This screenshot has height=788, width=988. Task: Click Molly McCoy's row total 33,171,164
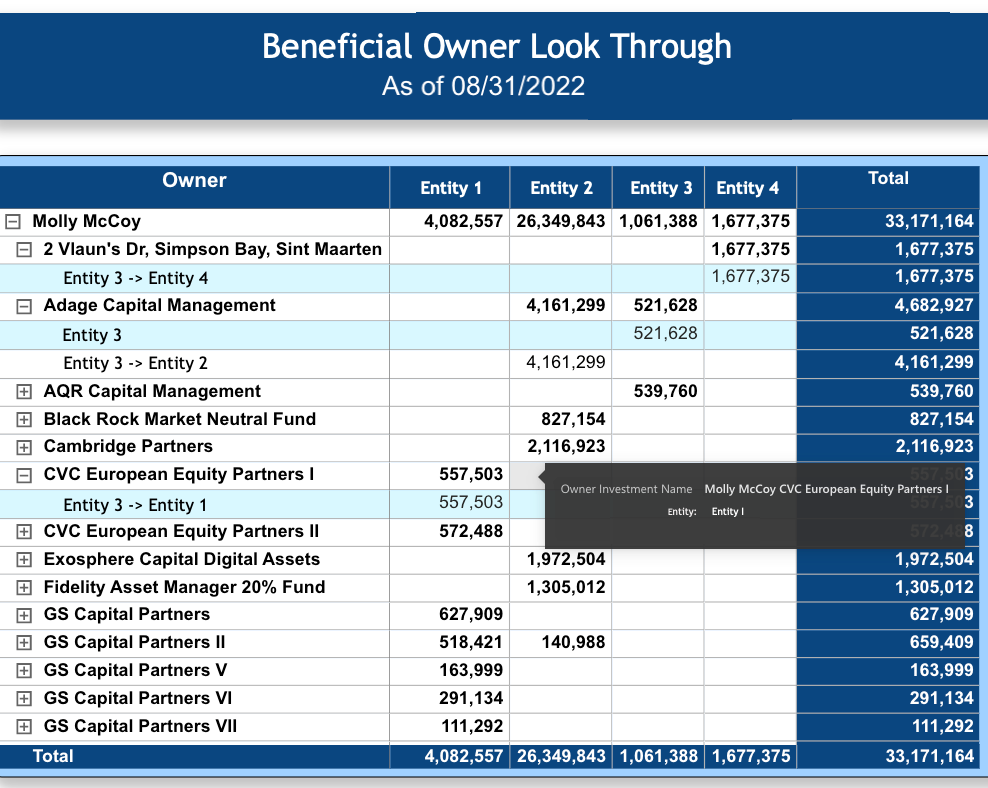pyautogui.click(x=929, y=221)
